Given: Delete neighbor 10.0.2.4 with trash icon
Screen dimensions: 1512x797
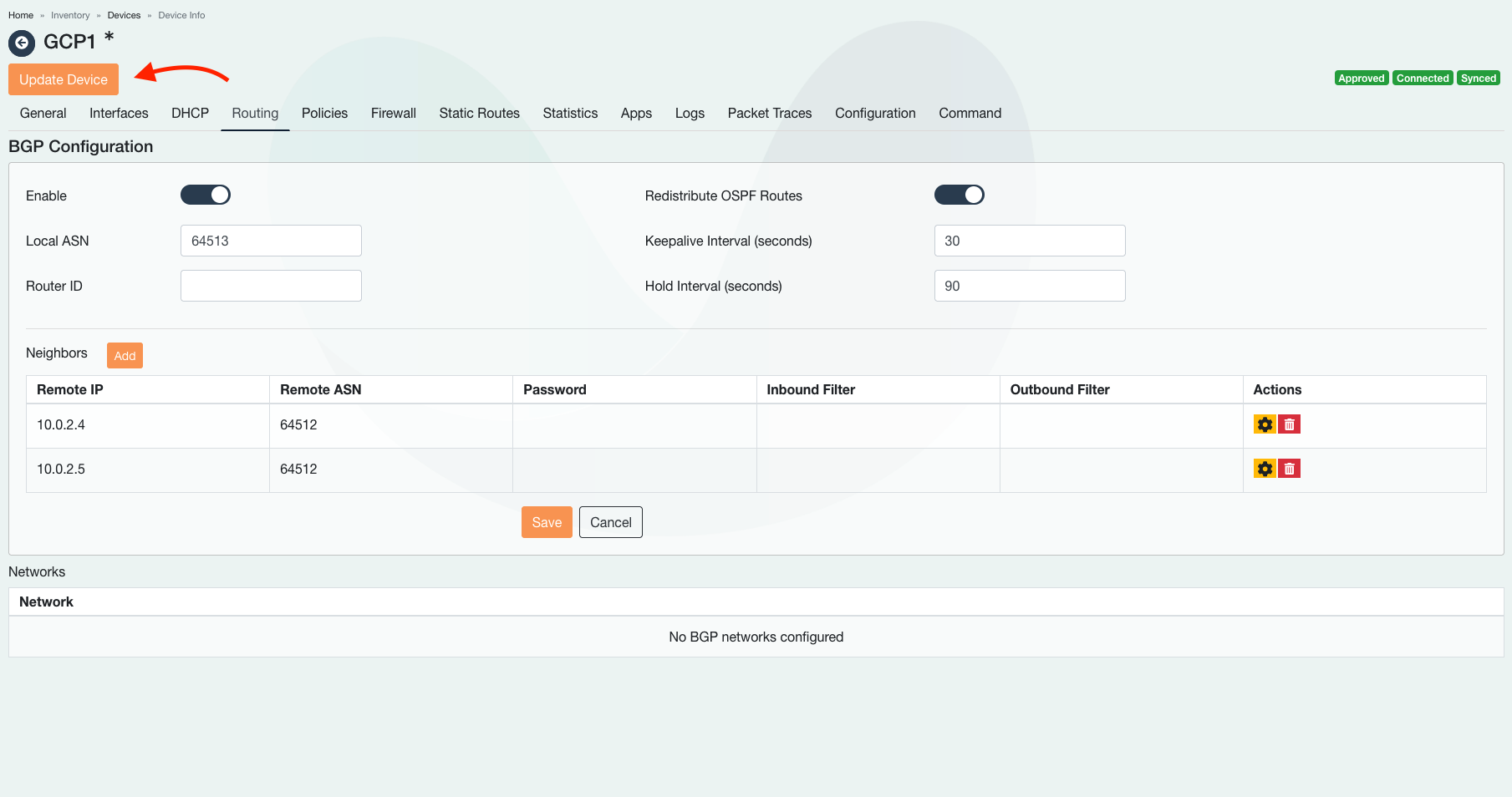Looking at the screenshot, I should 1289,424.
